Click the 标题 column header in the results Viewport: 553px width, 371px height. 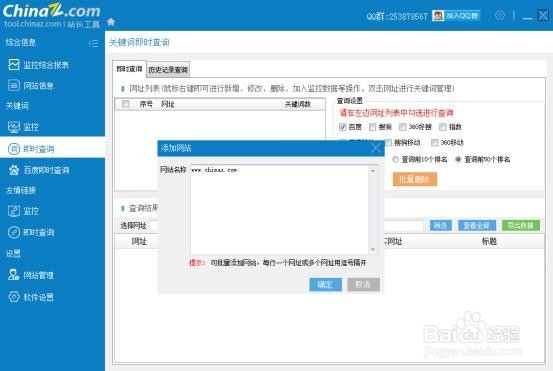point(489,242)
